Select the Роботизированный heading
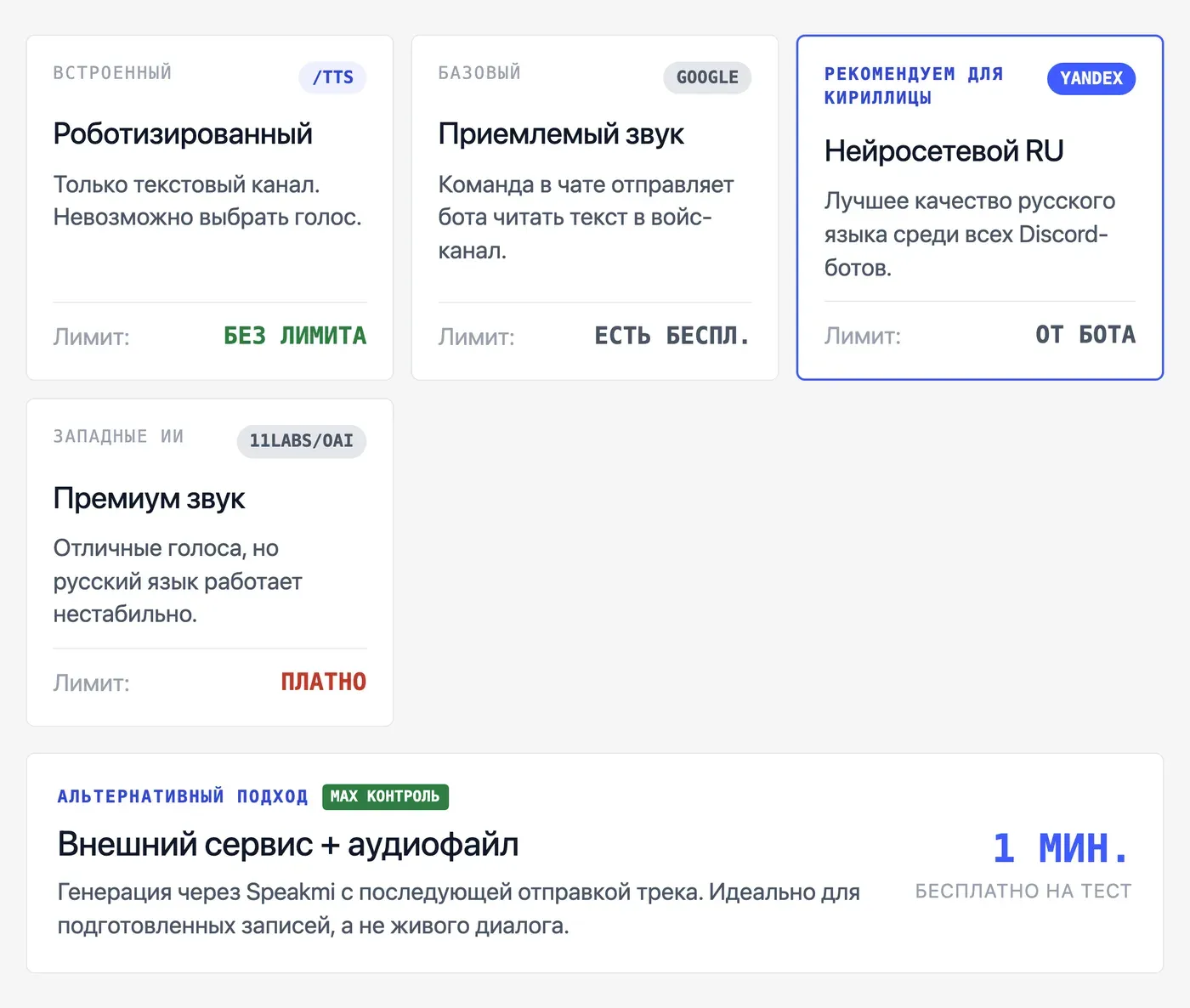1190x1008 pixels. pos(183,134)
